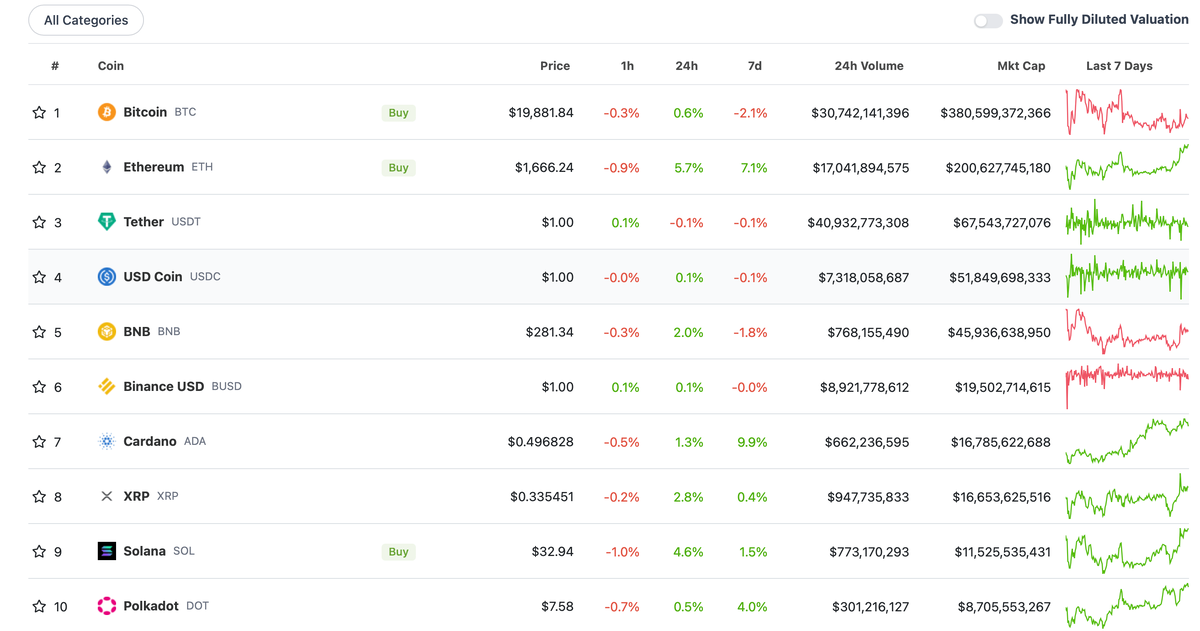Open the Bitcoin coin page link
Image resolution: width=1200 pixels, height=631 pixels.
click(145, 112)
